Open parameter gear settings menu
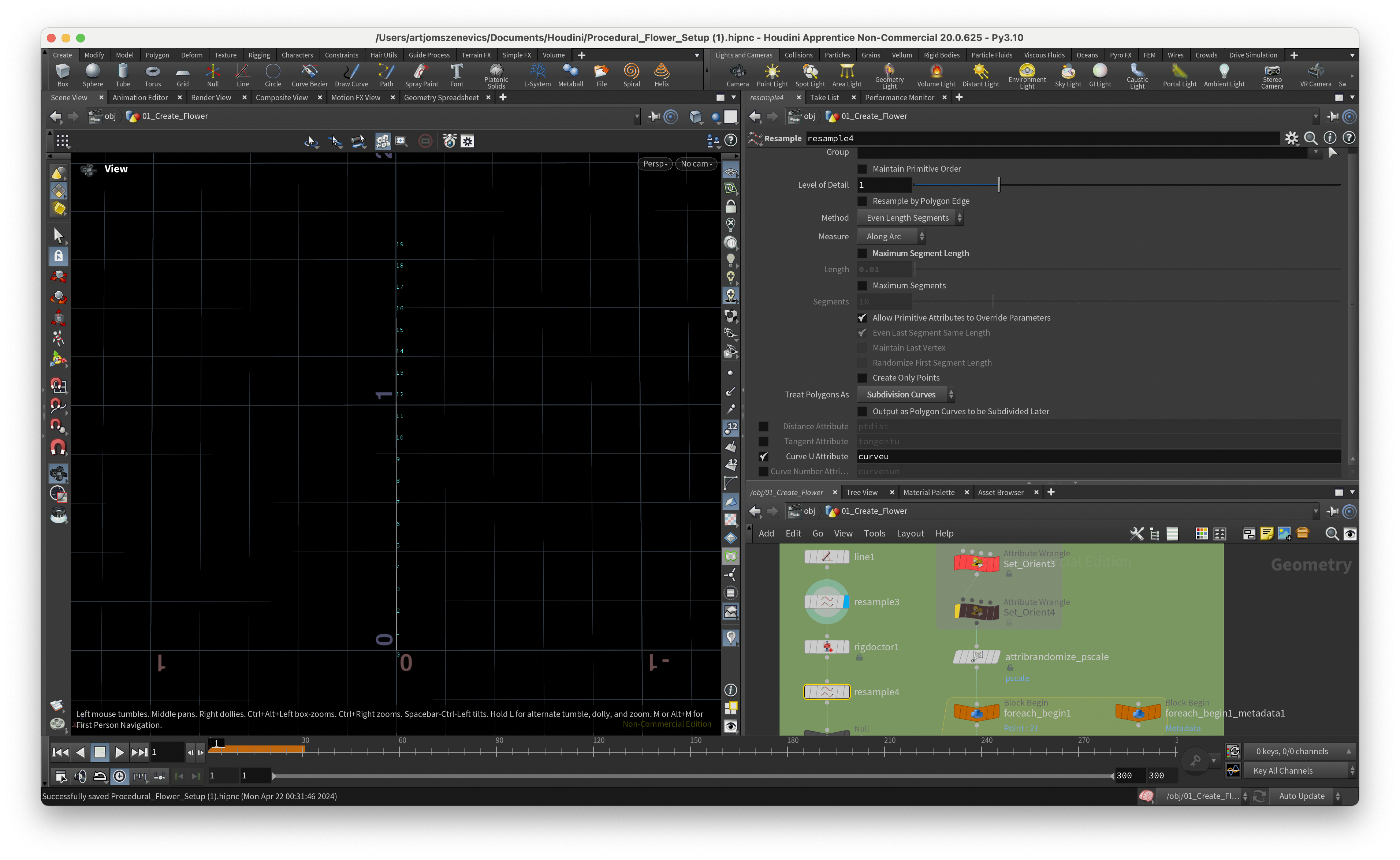 (x=1291, y=138)
